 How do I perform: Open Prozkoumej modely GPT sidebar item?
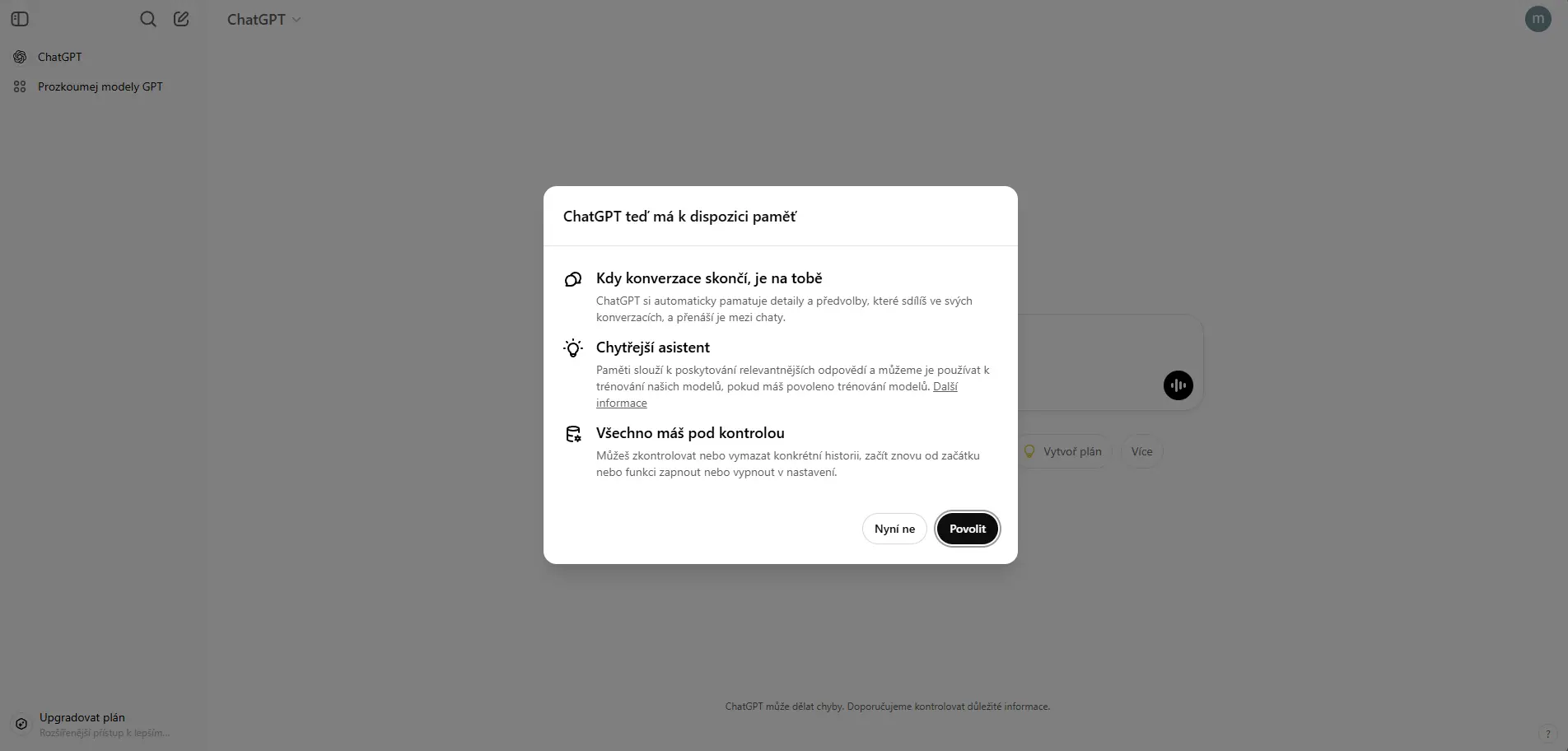pyautogui.click(x=99, y=86)
